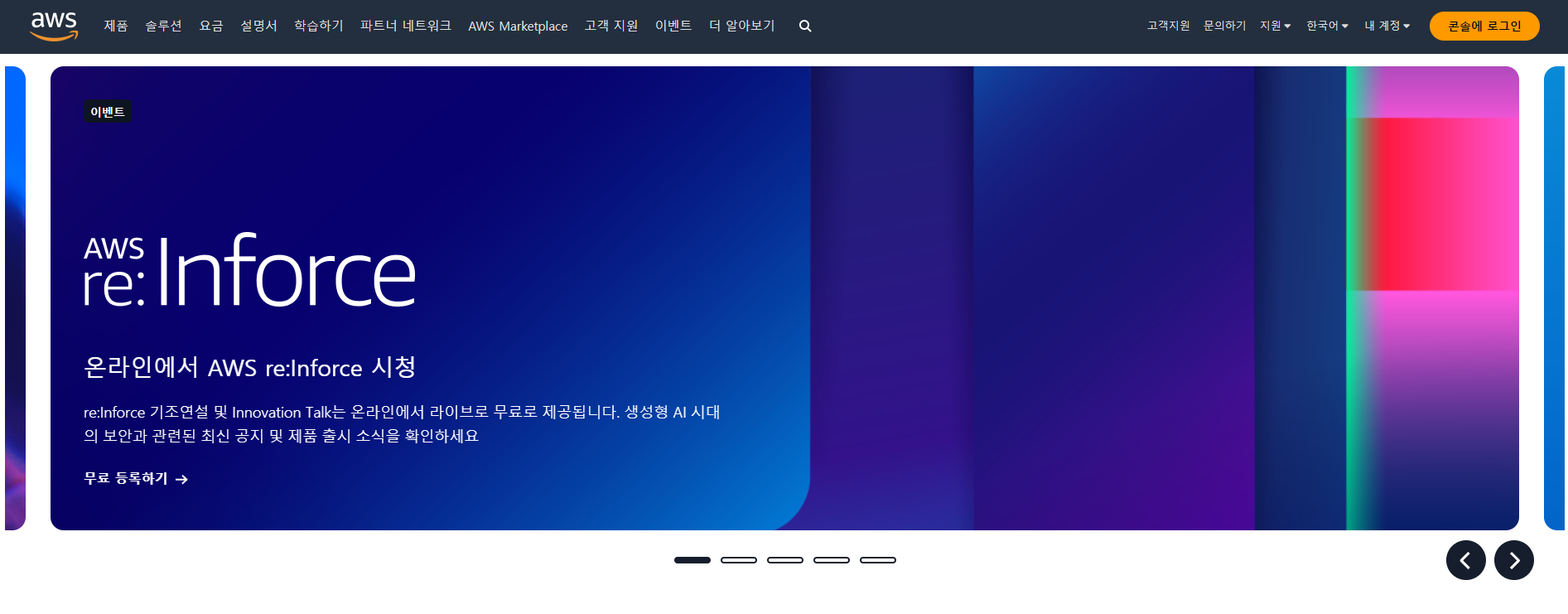Select the third carousel indicator
The width and height of the screenshot is (1568, 614).
785,560
